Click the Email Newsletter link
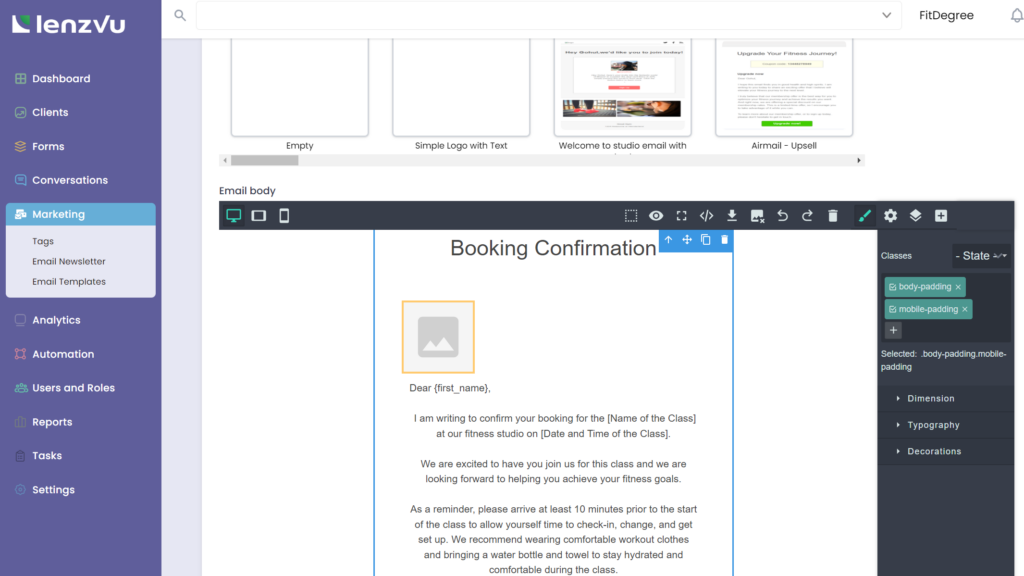The width and height of the screenshot is (1024, 576). (x=69, y=262)
